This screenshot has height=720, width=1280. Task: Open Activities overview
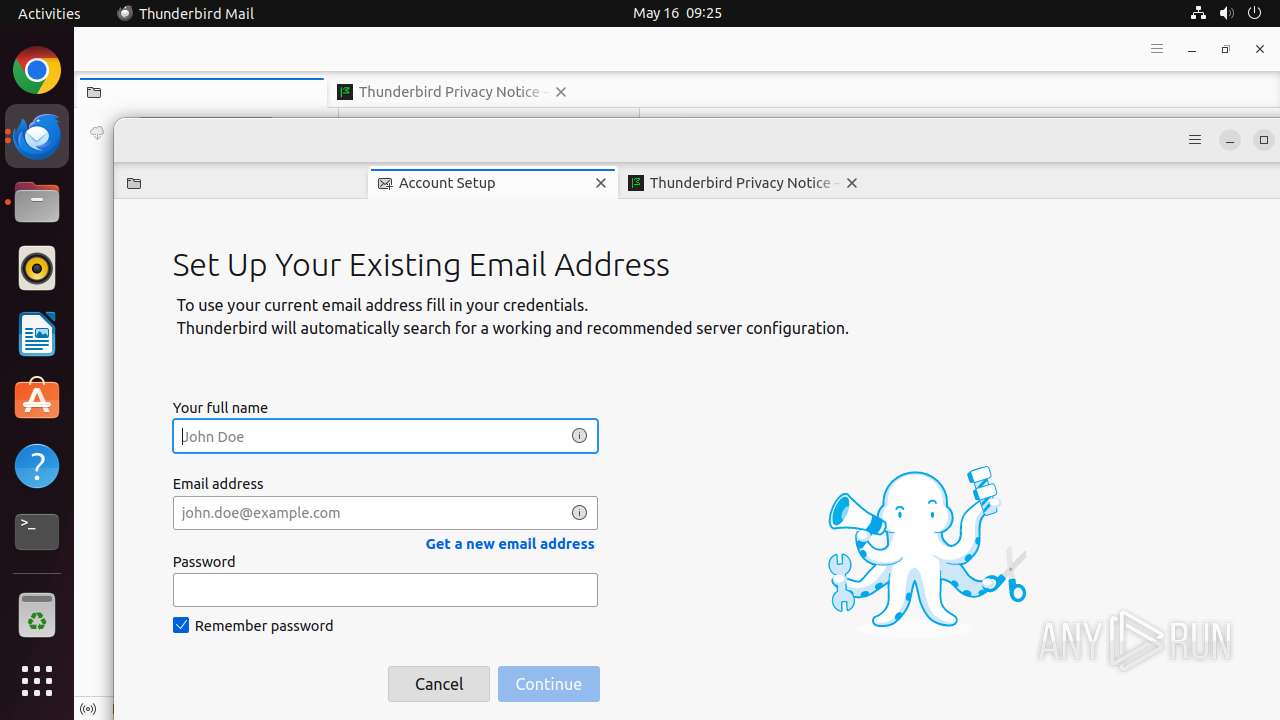(49, 13)
